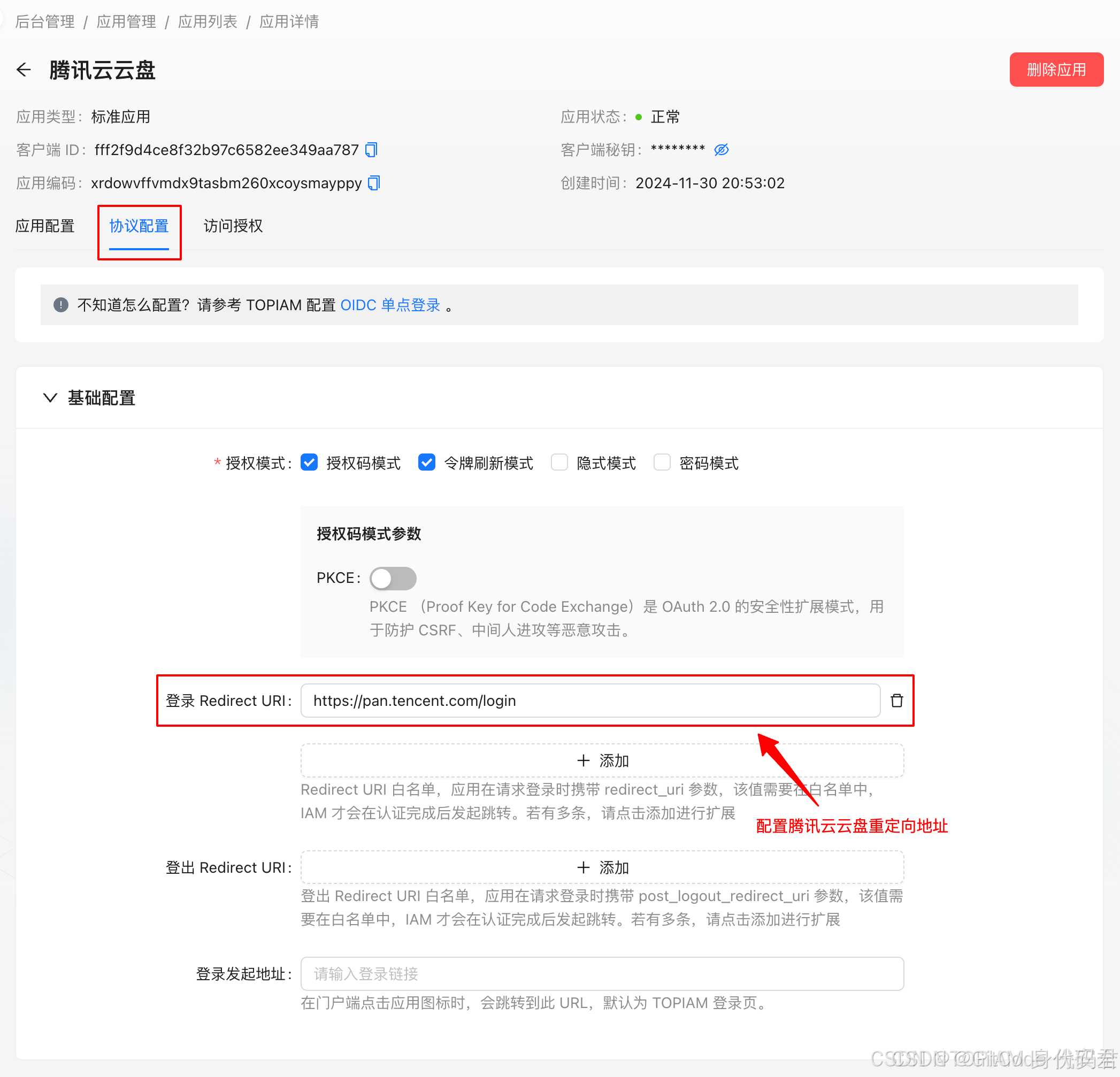Click the back arrow beside 腾讯云云盘
The width and height of the screenshot is (1120, 1077).
click(x=24, y=70)
